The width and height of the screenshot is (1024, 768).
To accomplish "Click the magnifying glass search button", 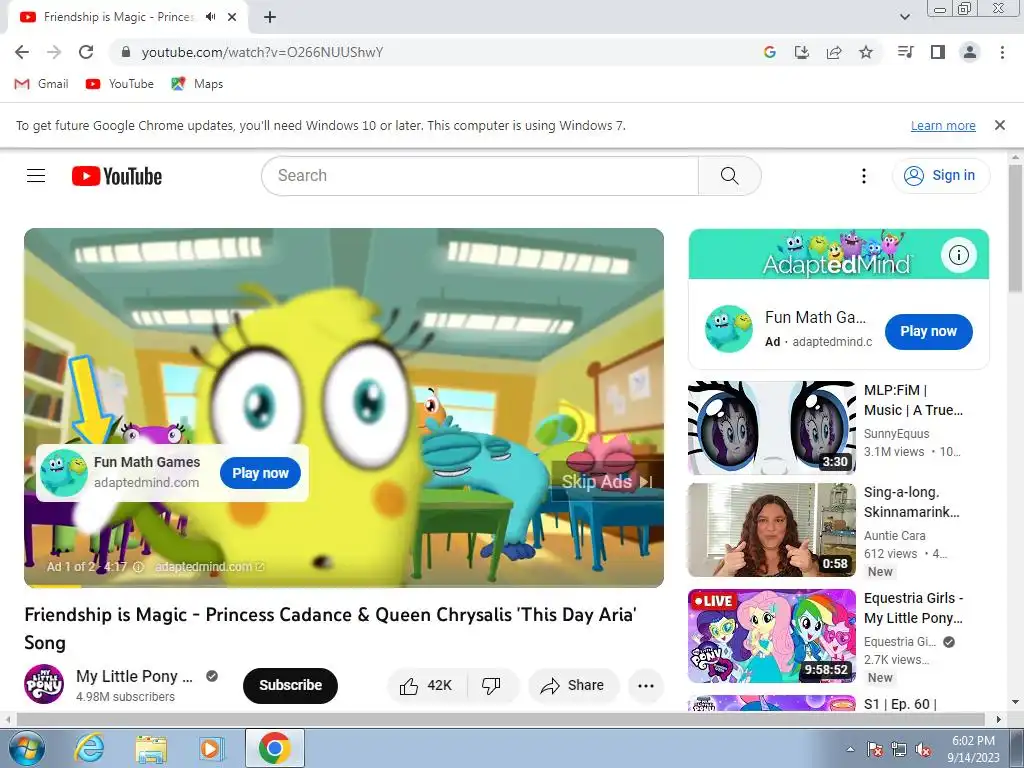I will coord(729,176).
